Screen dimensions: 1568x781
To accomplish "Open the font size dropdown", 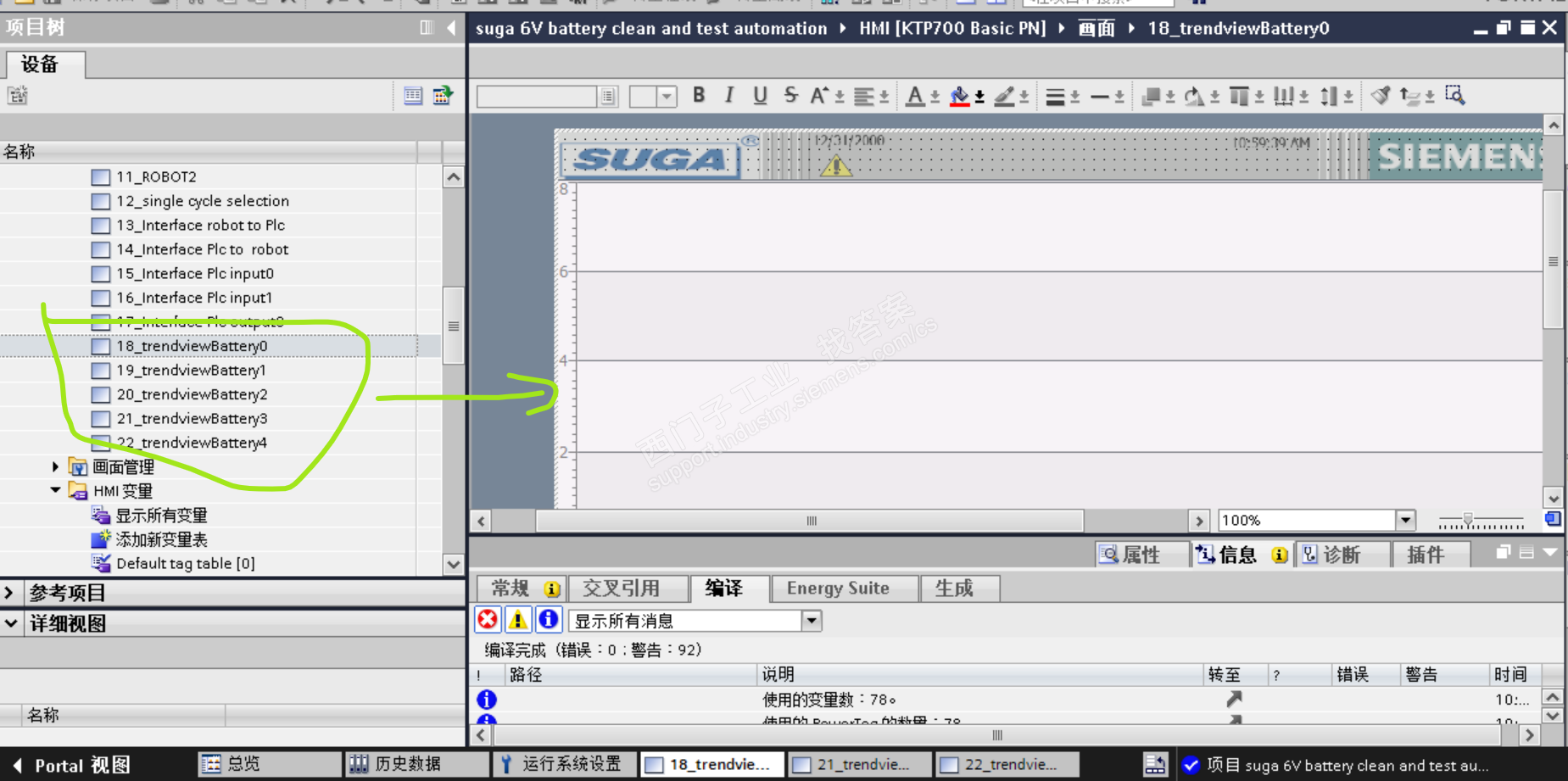I will click(667, 97).
